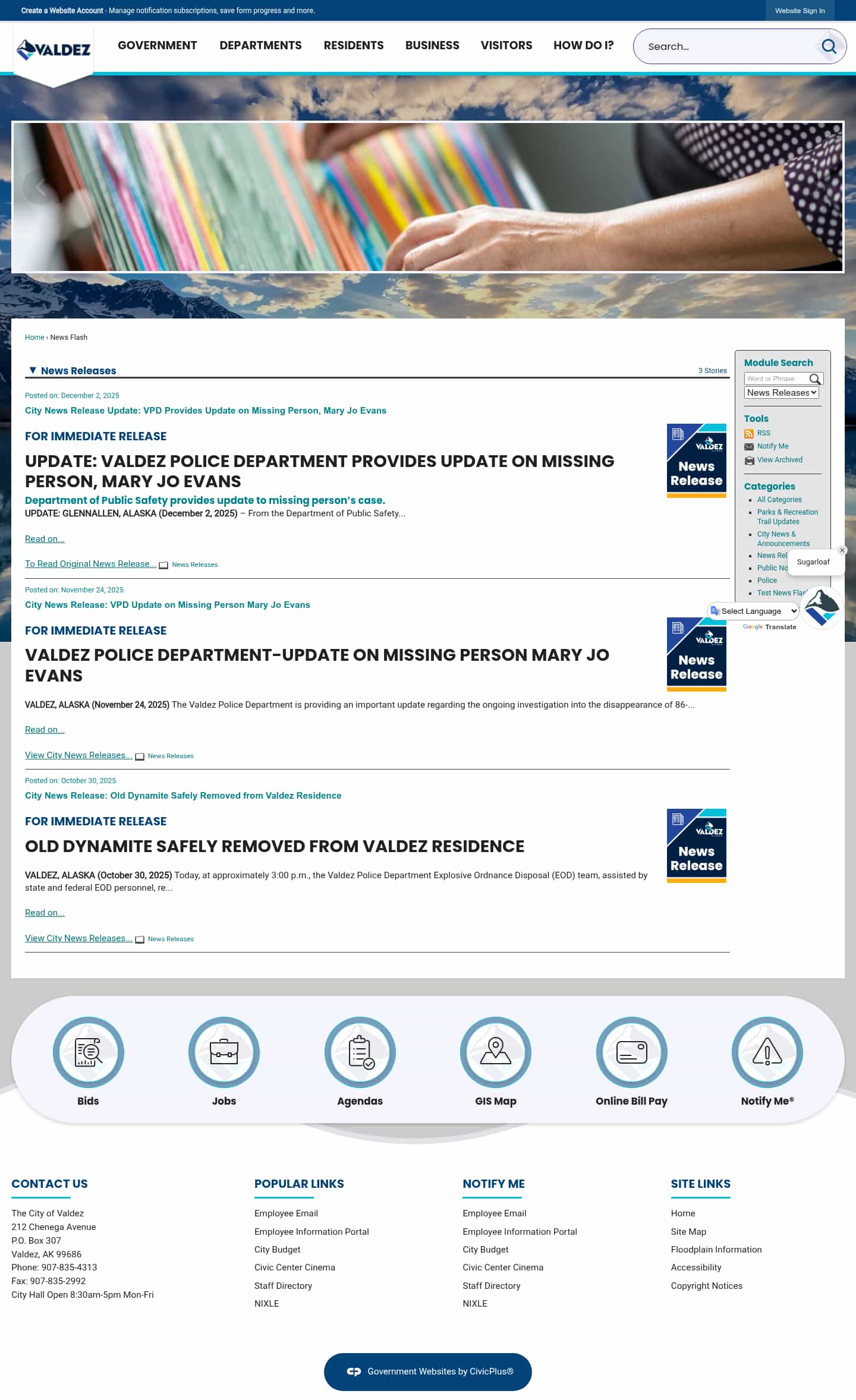This screenshot has width=856, height=1400.
Task: Click the RSS feed icon
Action: click(749, 434)
